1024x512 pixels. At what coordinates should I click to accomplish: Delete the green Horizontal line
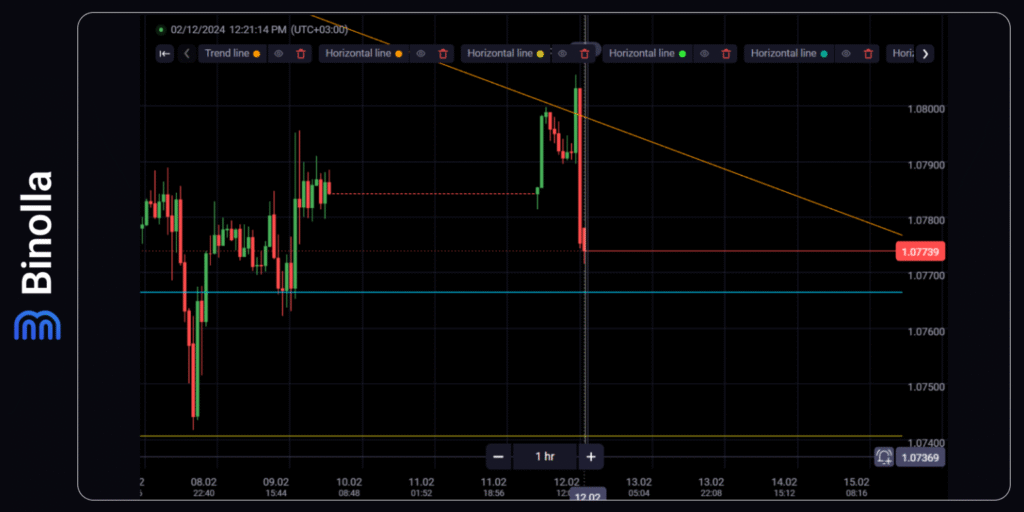(726, 54)
